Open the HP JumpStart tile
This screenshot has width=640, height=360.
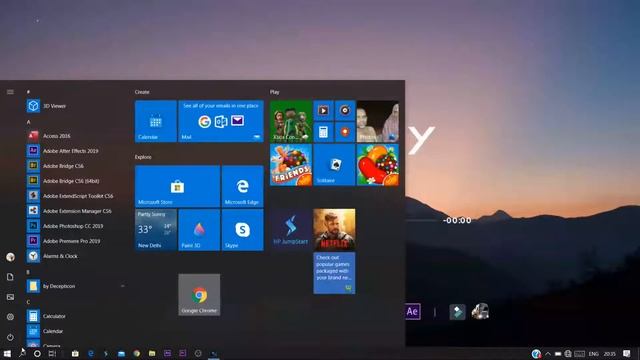[x=291, y=229]
